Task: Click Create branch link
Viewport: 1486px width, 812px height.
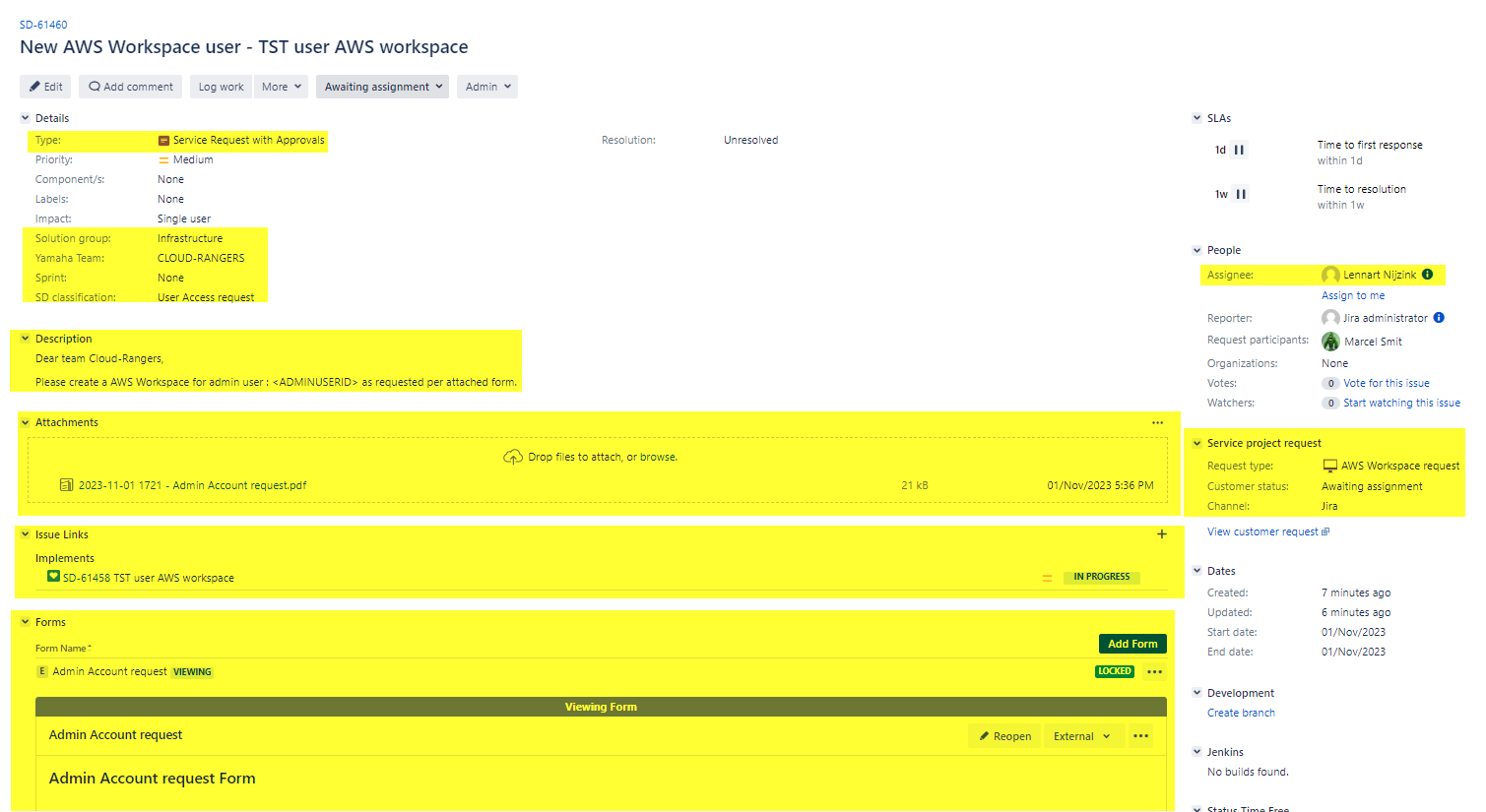Action: click(1241, 713)
